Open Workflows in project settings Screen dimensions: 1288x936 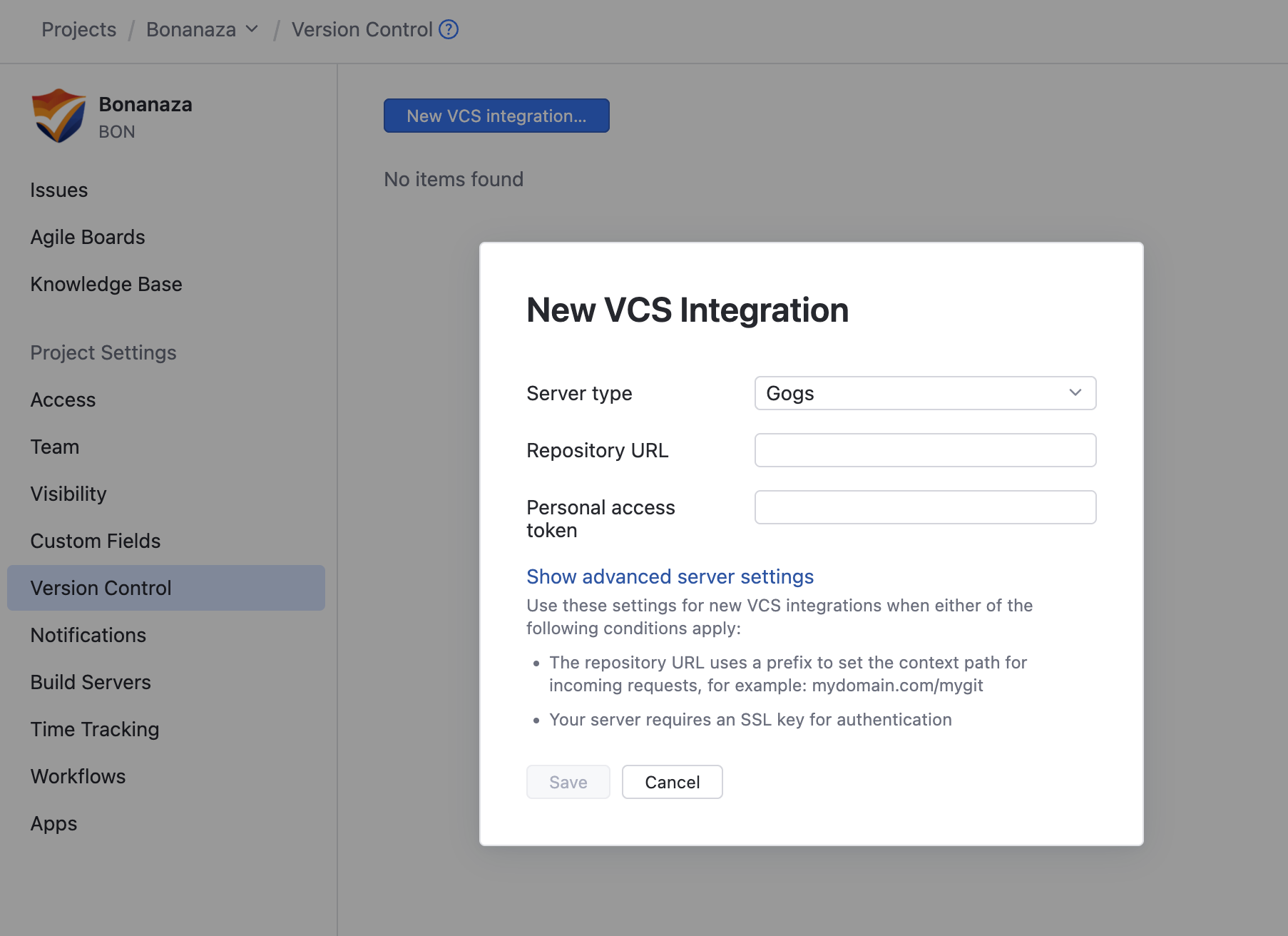click(x=78, y=777)
